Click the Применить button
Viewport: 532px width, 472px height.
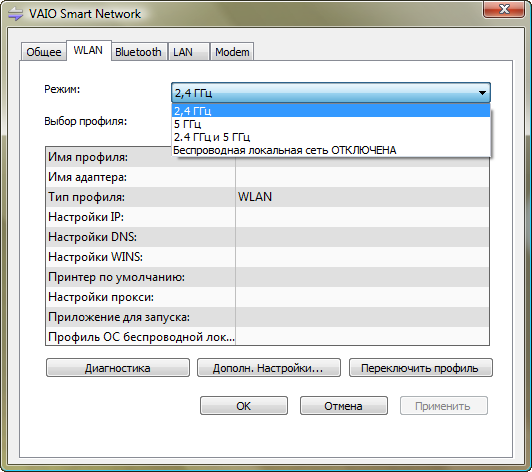point(444,405)
